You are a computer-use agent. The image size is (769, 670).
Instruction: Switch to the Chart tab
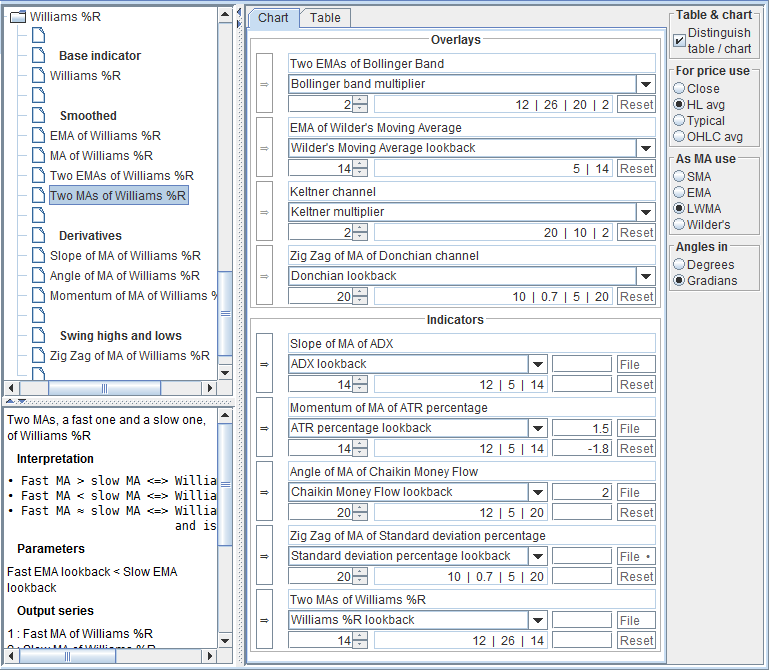click(x=273, y=18)
